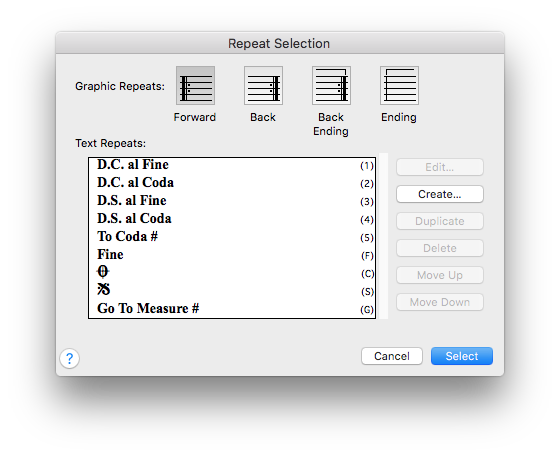Click the Create... button
This screenshot has height=456, width=560.
pyautogui.click(x=440, y=194)
